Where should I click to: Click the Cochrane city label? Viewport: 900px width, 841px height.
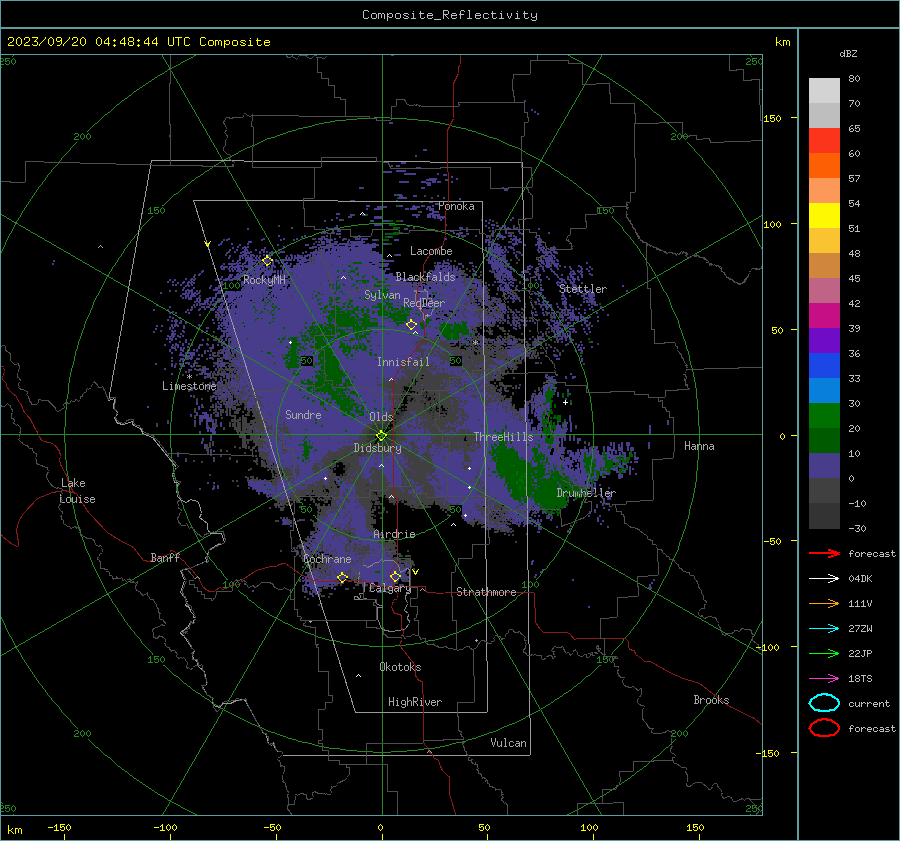pyautogui.click(x=327, y=559)
